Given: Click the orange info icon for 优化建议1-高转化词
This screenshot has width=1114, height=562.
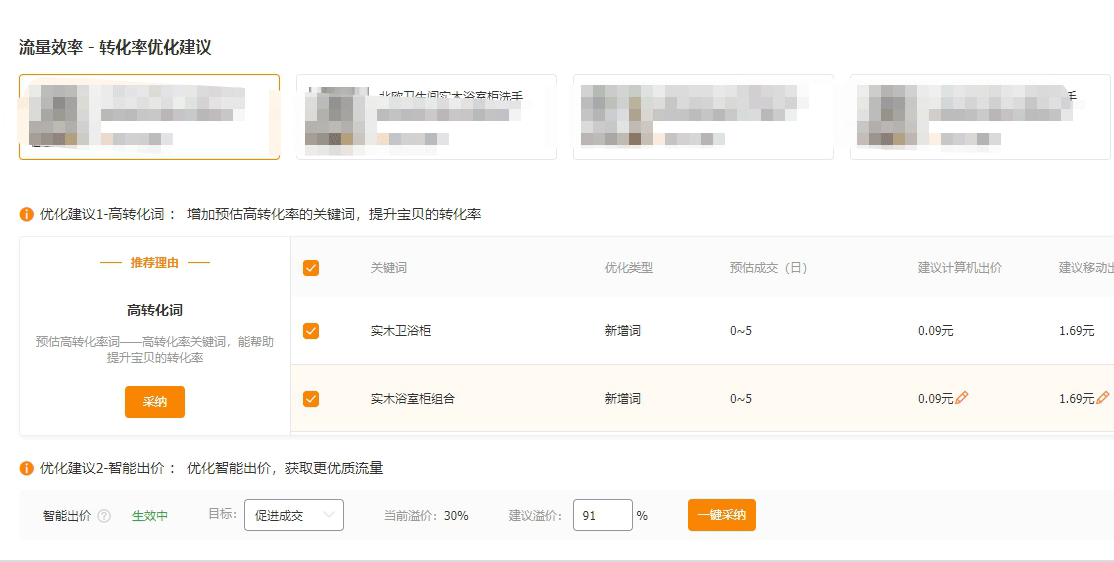Looking at the screenshot, I should point(27,214).
